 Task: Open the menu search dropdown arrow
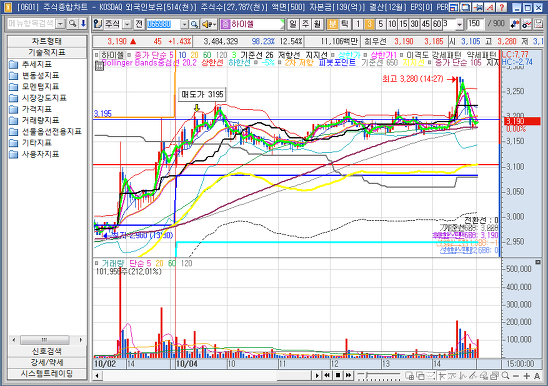(x=61, y=24)
